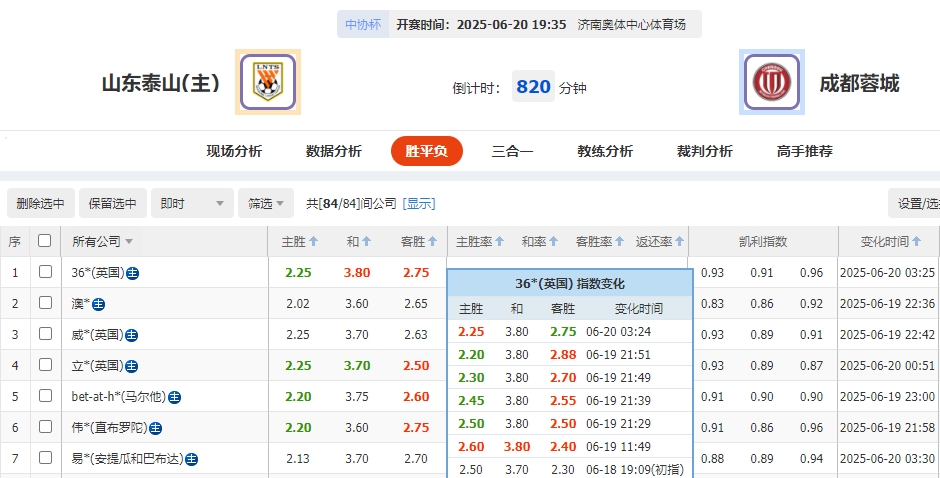Click the 成都蓉城 team logo
The image size is (940, 478).
pyautogui.click(x=772, y=82)
